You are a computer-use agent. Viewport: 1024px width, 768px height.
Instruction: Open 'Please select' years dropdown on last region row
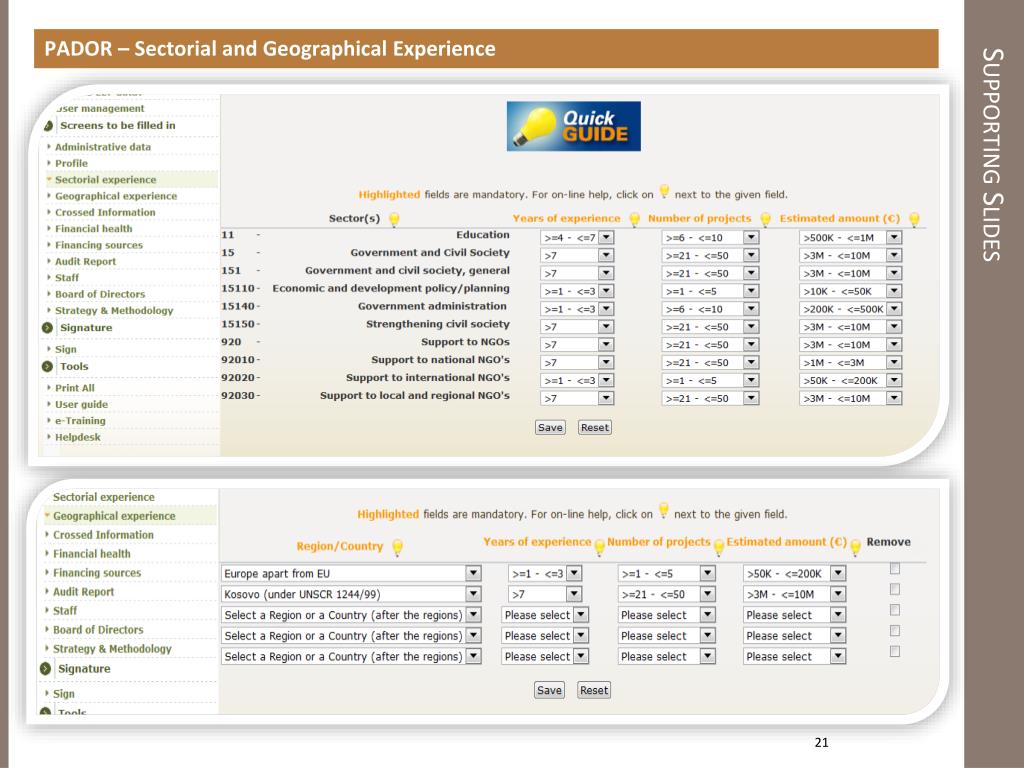tap(545, 656)
